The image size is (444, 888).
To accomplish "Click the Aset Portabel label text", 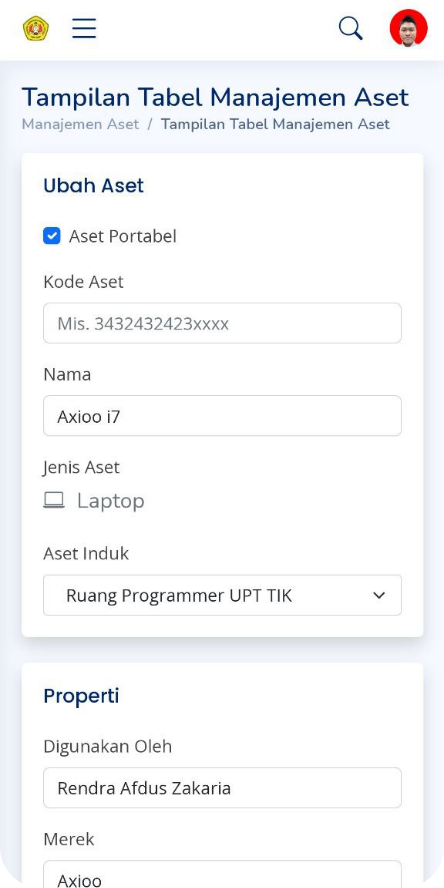I will 122,236.
